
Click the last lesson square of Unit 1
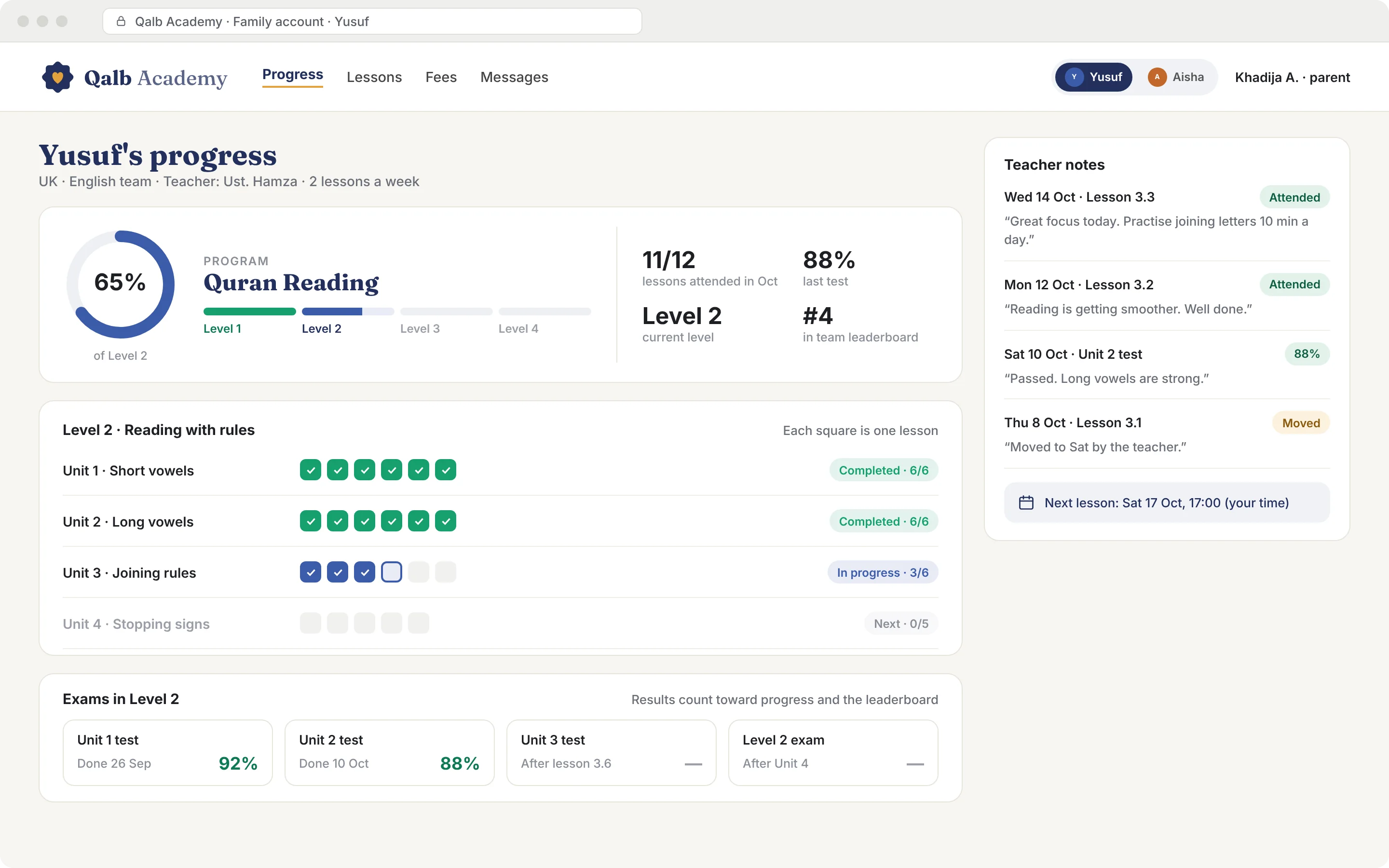pos(446,470)
